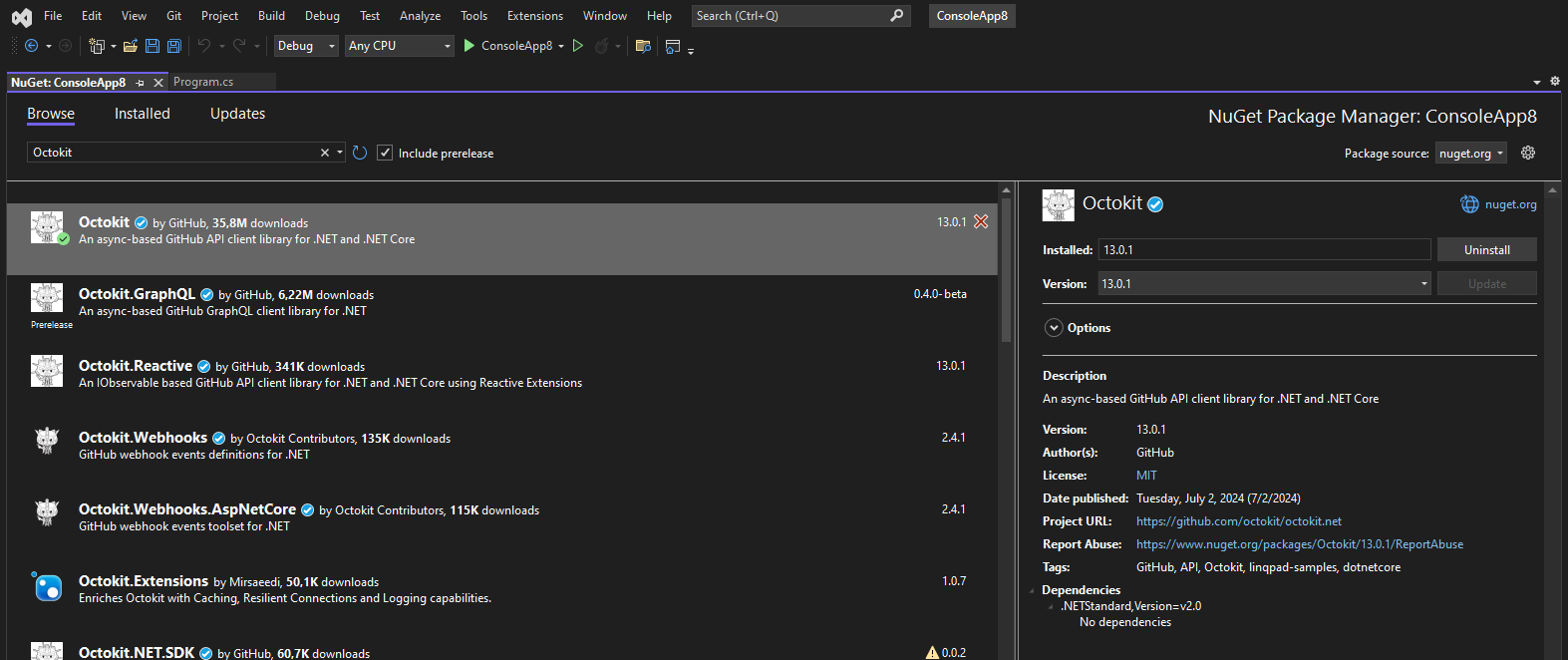This screenshot has height=660, width=1568.
Task: Switch to the Installed tab
Action: coord(143,114)
